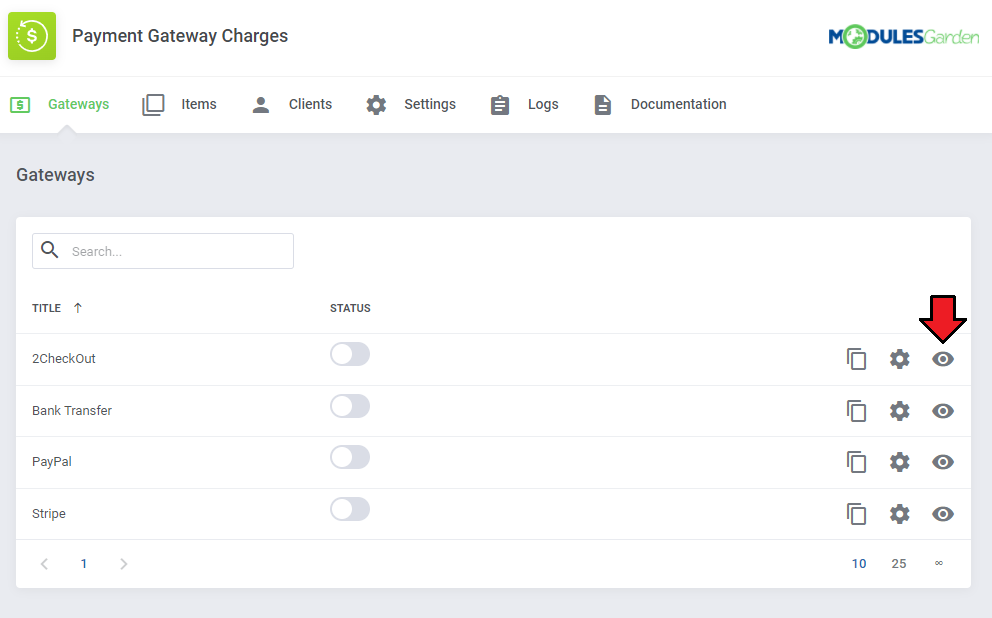Copy the PayPal gateway configuration
The image size is (992, 618).
[x=857, y=462]
